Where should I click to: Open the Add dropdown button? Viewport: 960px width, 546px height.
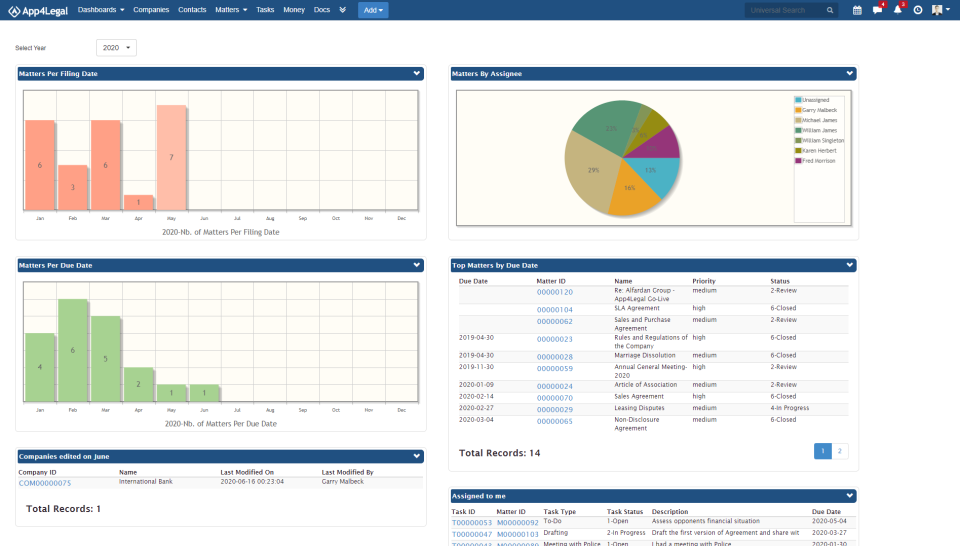click(373, 10)
